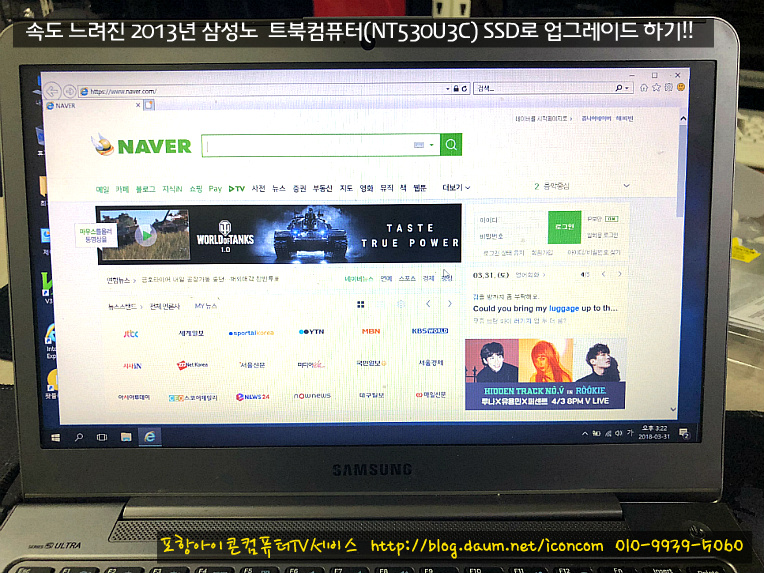Open the 메일 menu link
This screenshot has width=764, height=573.
[102, 189]
